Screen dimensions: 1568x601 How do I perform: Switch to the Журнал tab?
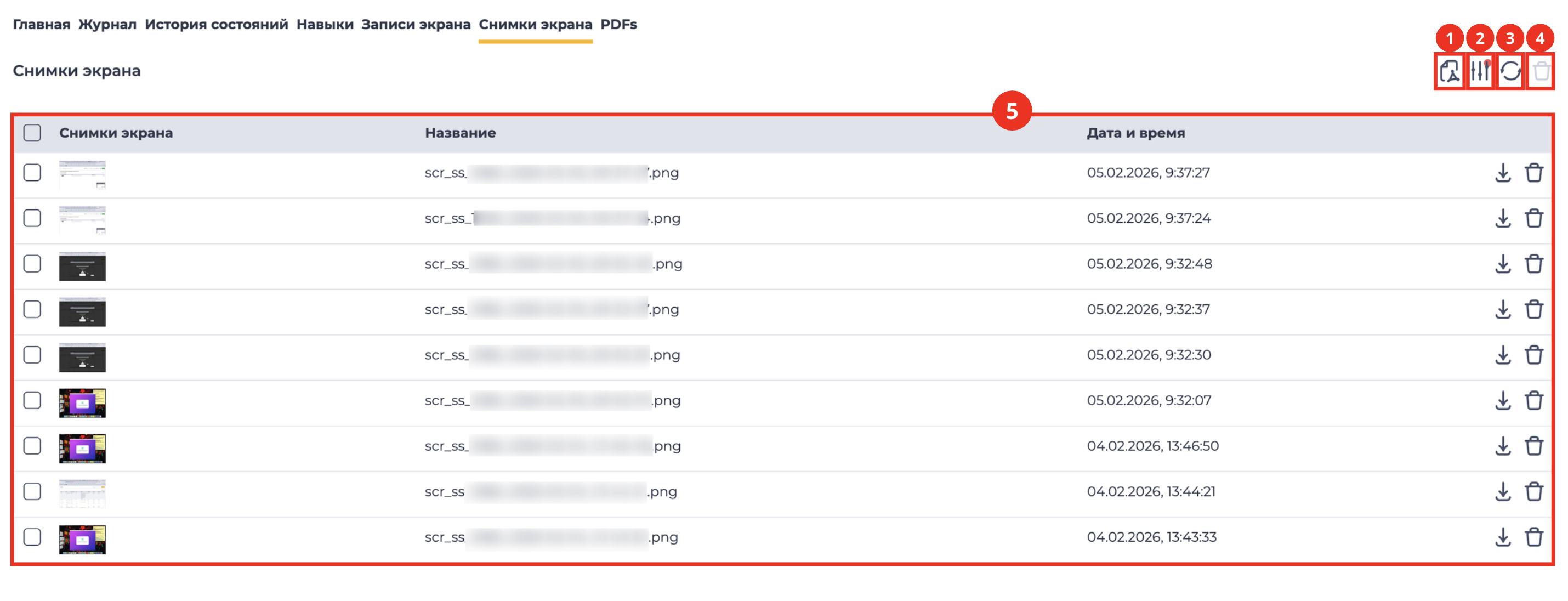(107, 24)
